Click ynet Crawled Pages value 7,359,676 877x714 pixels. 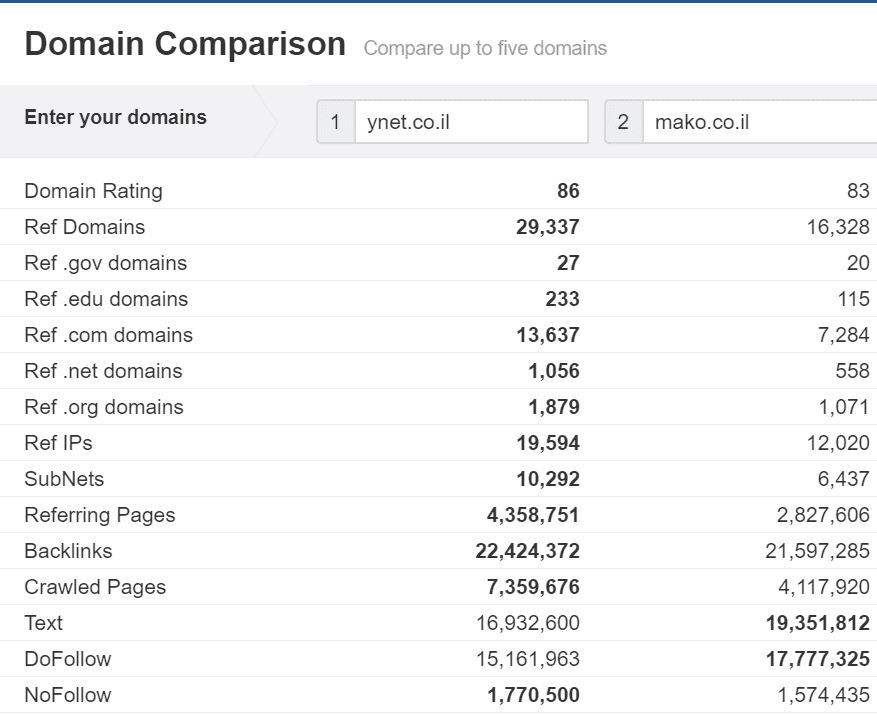click(x=533, y=587)
